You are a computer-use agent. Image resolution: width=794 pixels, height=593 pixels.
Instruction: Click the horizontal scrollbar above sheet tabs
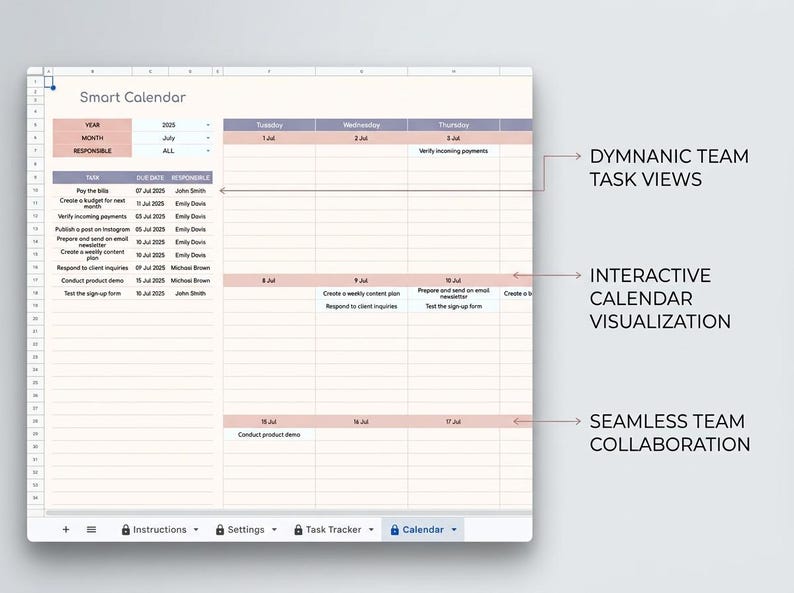click(289, 512)
